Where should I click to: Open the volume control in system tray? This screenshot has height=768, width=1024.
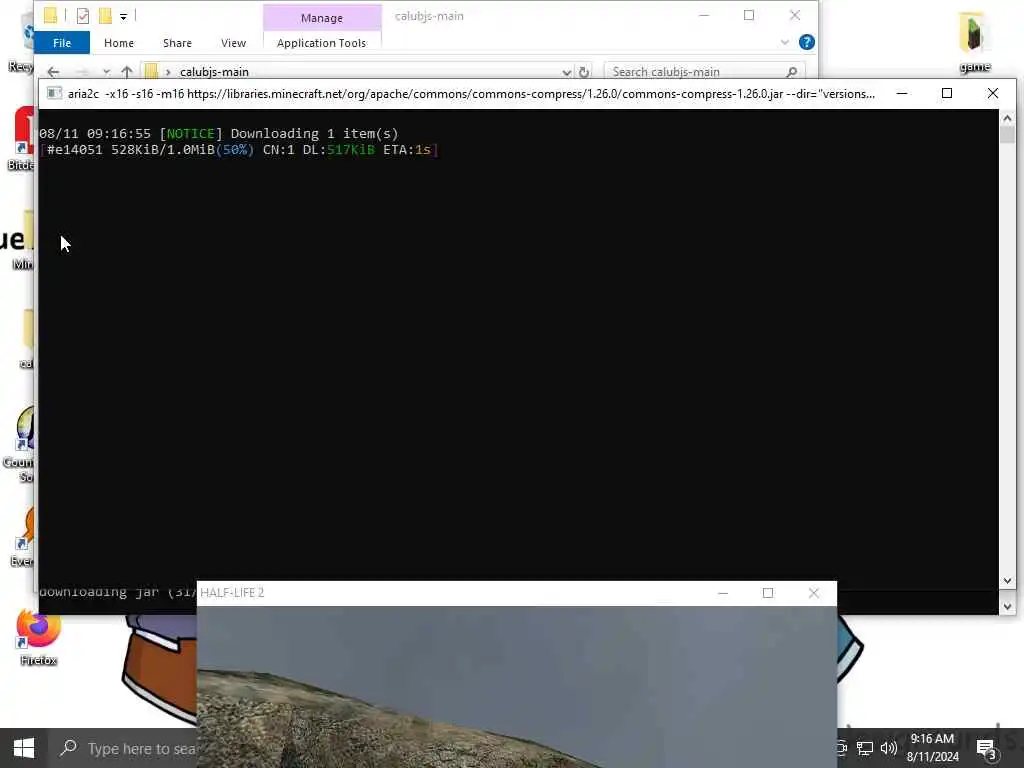point(888,748)
